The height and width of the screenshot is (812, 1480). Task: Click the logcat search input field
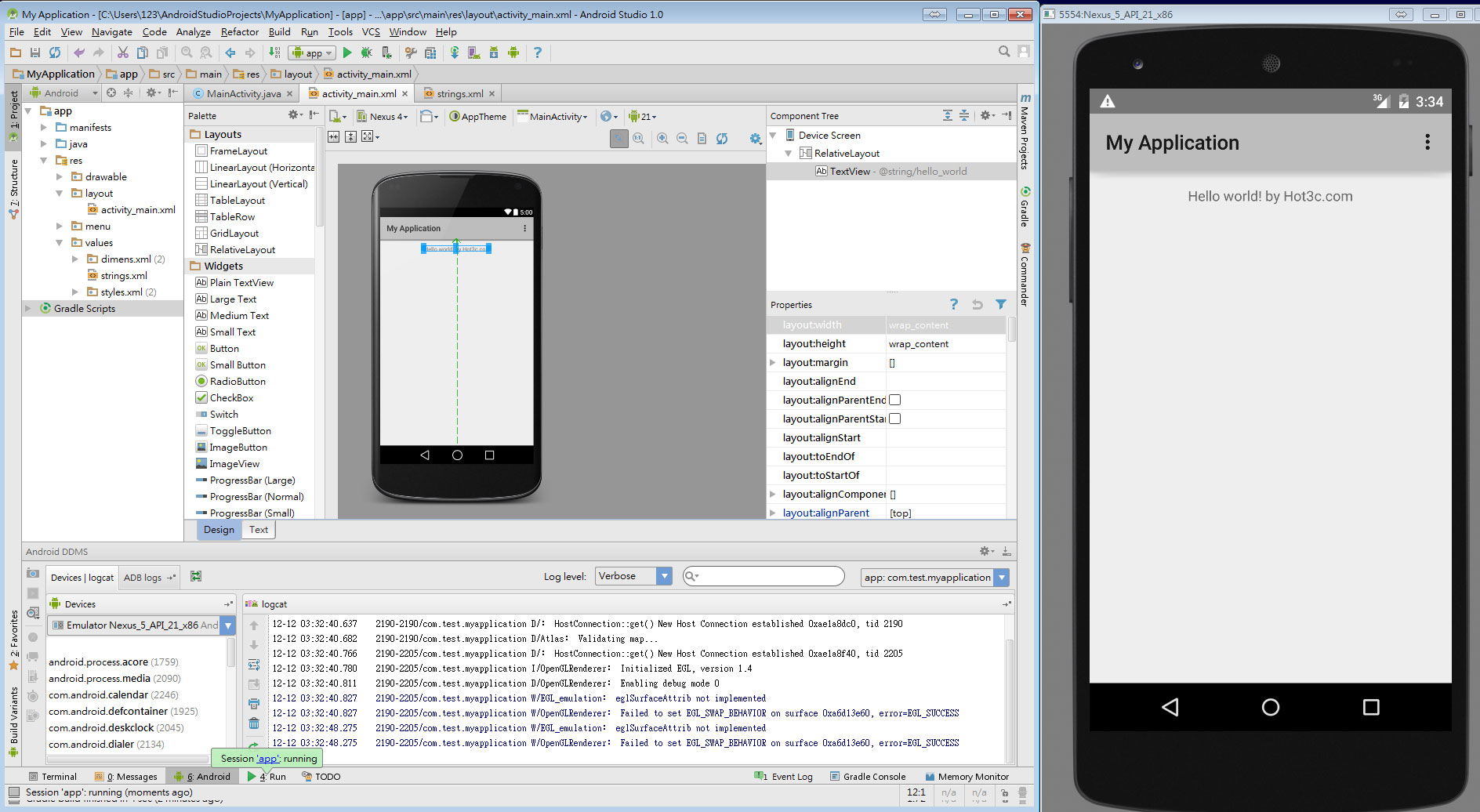tap(768, 577)
